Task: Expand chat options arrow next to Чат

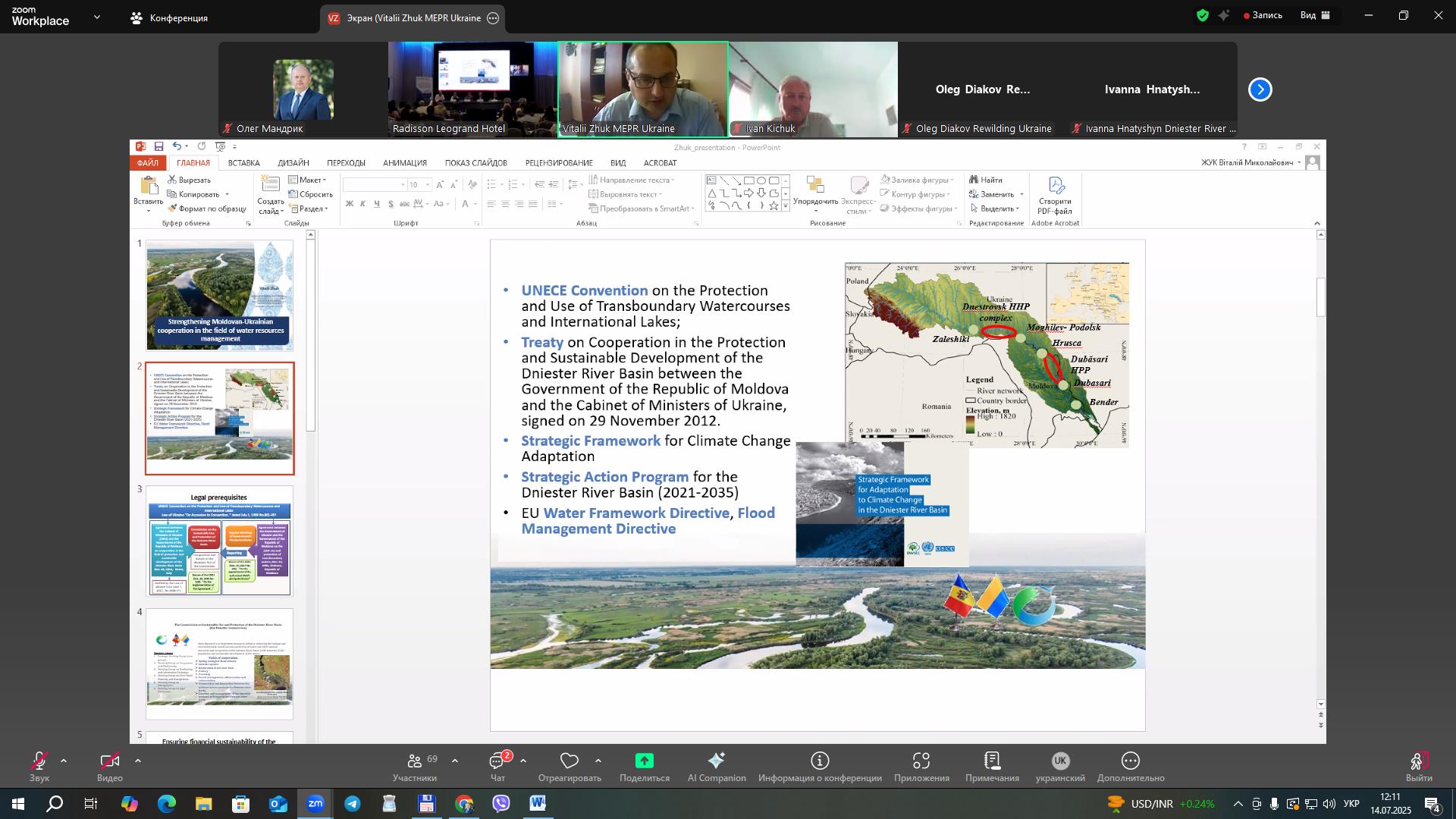Action: (x=523, y=761)
